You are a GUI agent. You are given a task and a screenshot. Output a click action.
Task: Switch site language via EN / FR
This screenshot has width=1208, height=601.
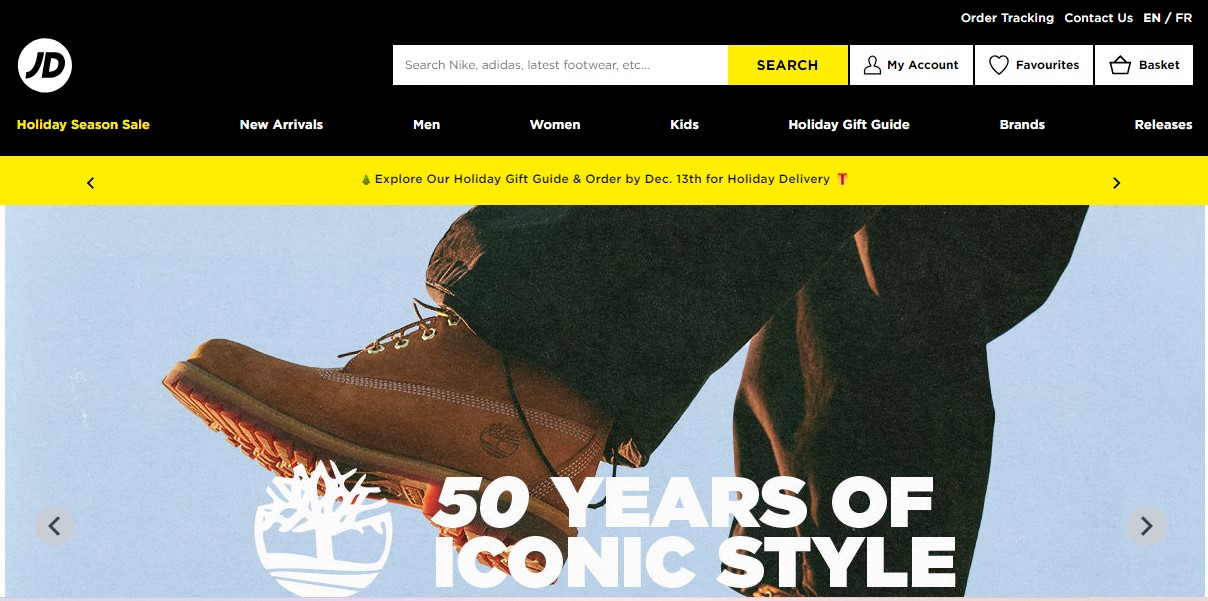pos(1167,18)
